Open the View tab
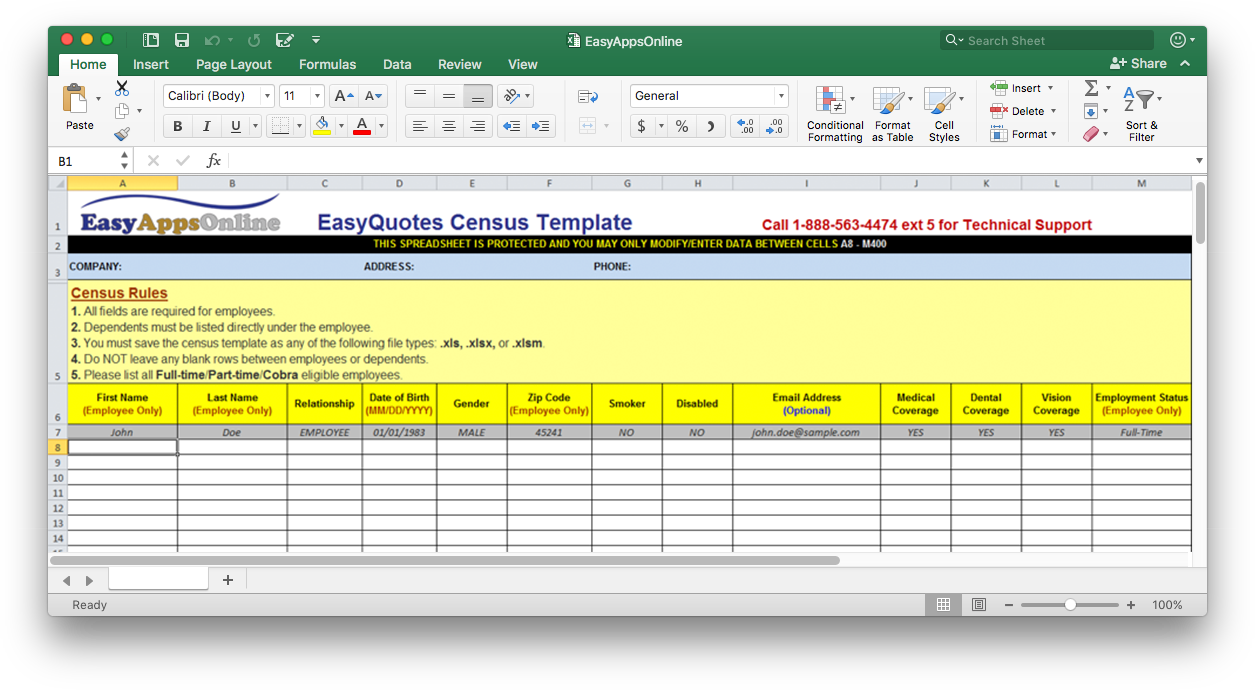 pyautogui.click(x=523, y=64)
